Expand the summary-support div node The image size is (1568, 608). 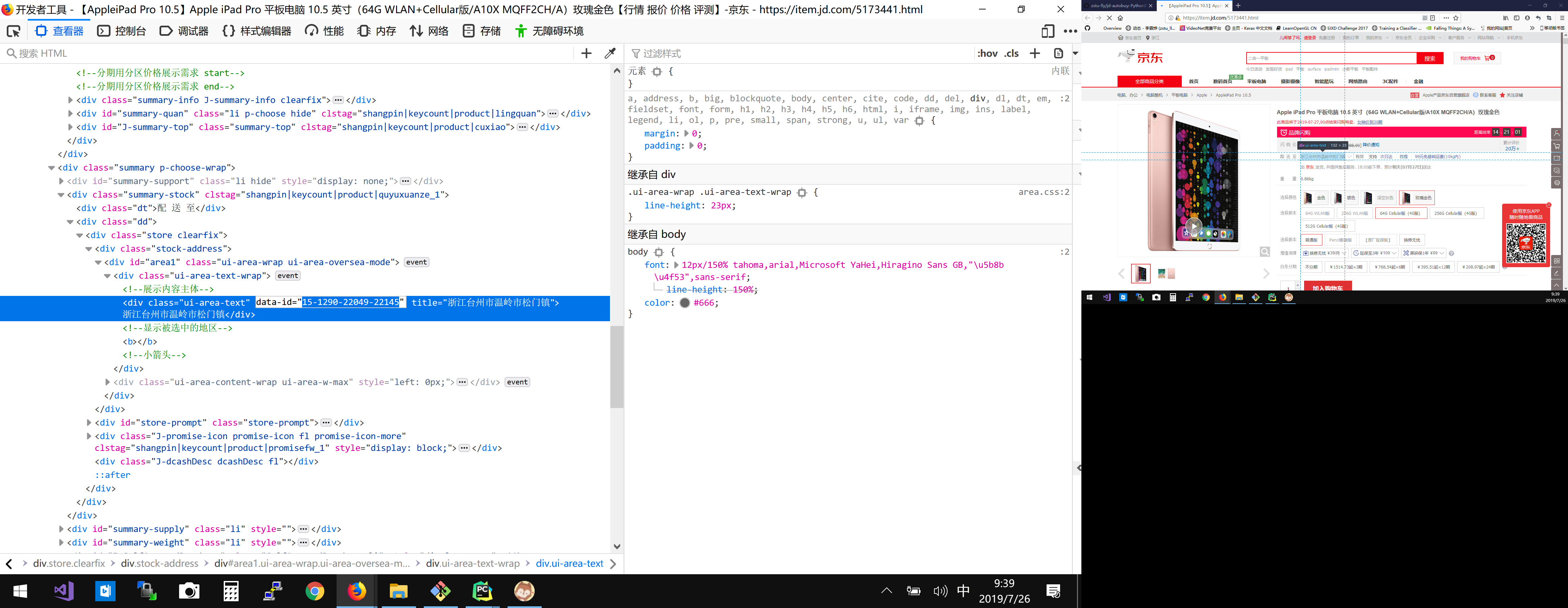click(x=61, y=181)
